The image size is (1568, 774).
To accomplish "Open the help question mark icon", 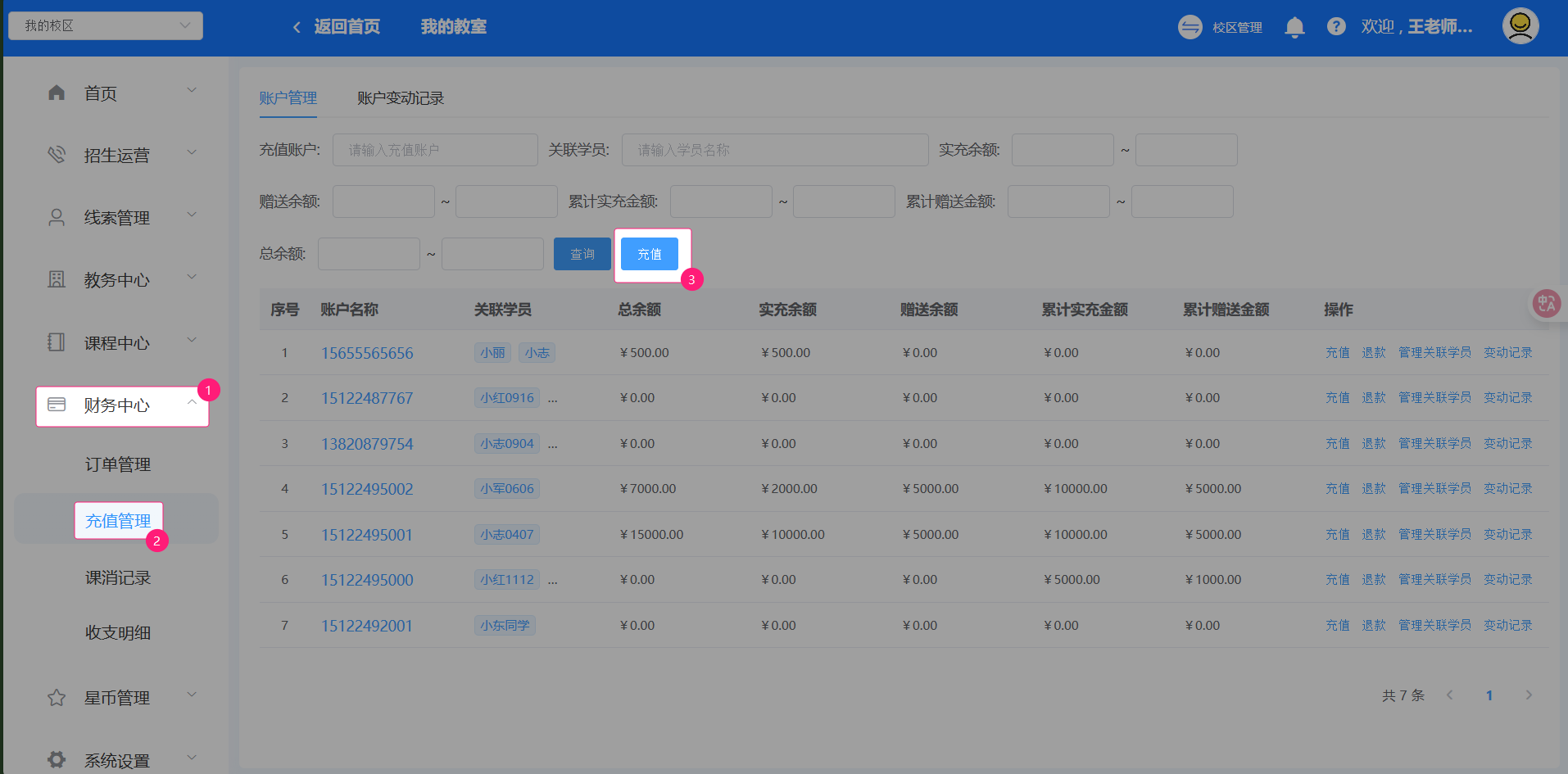I will pyautogui.click(x=1336, y=27).
